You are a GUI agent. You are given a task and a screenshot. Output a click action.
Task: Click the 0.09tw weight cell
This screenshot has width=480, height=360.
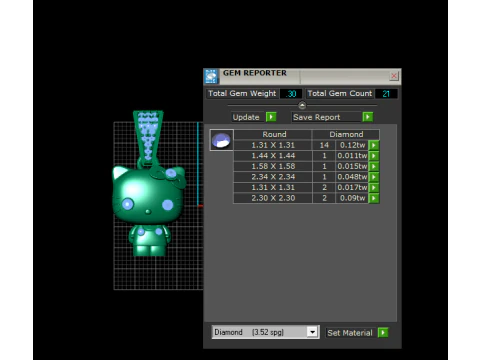coord(352,198)
